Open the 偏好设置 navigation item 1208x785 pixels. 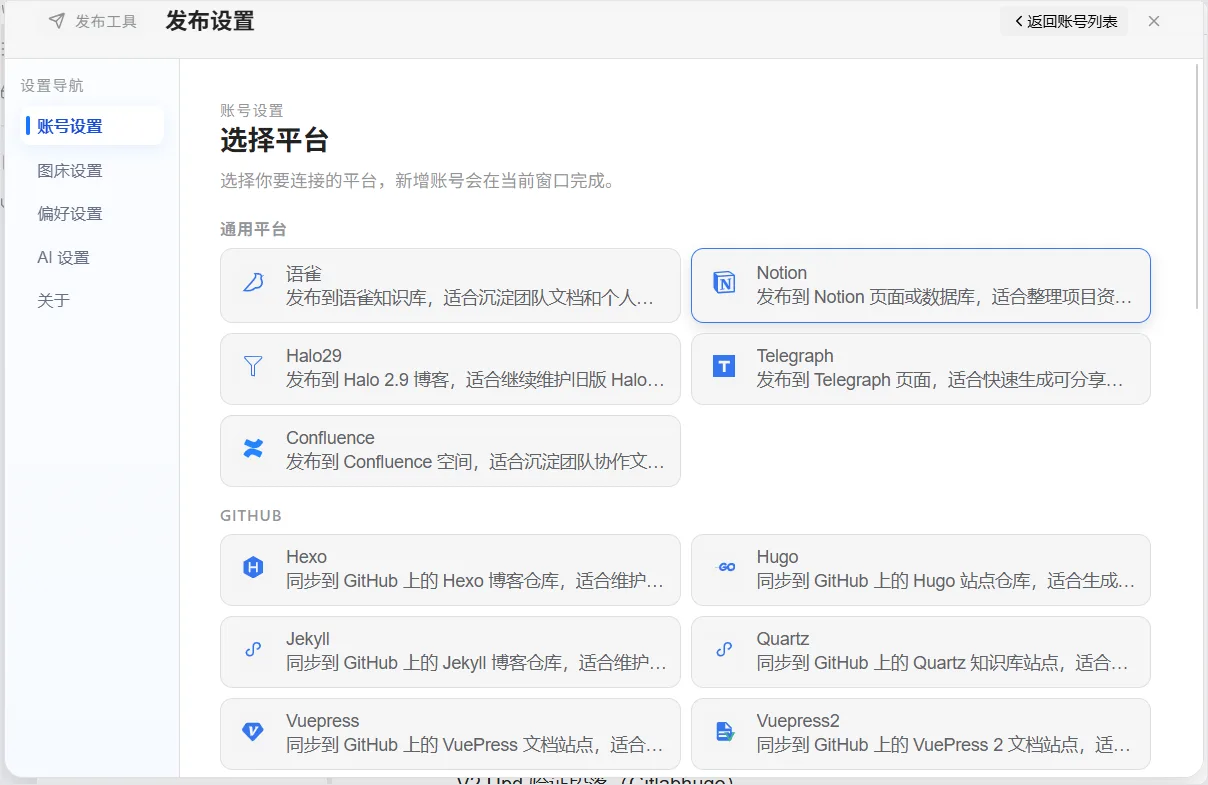click(x=94, y=213)
